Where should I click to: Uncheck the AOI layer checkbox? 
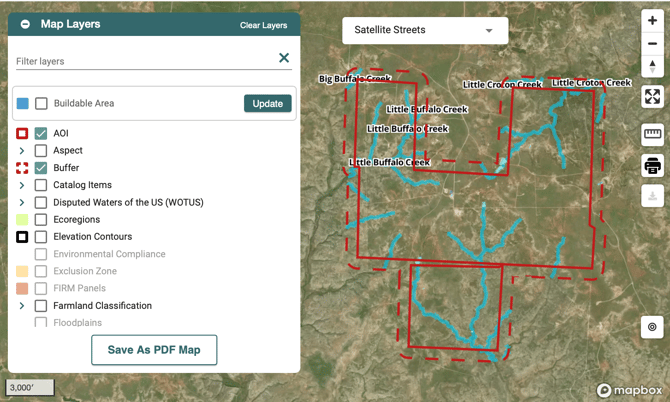tap(41, 133)
